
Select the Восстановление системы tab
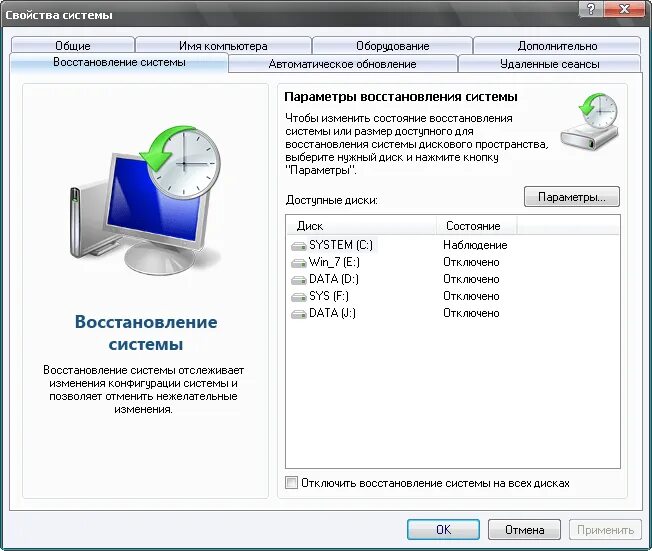[x=119, y=62]
